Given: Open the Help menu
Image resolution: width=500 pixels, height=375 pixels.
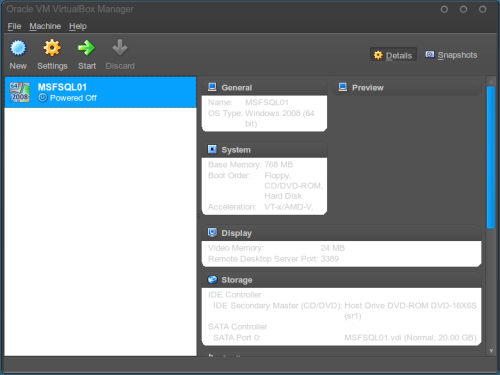Looking at the screenshot, I should tap(78, 26).
